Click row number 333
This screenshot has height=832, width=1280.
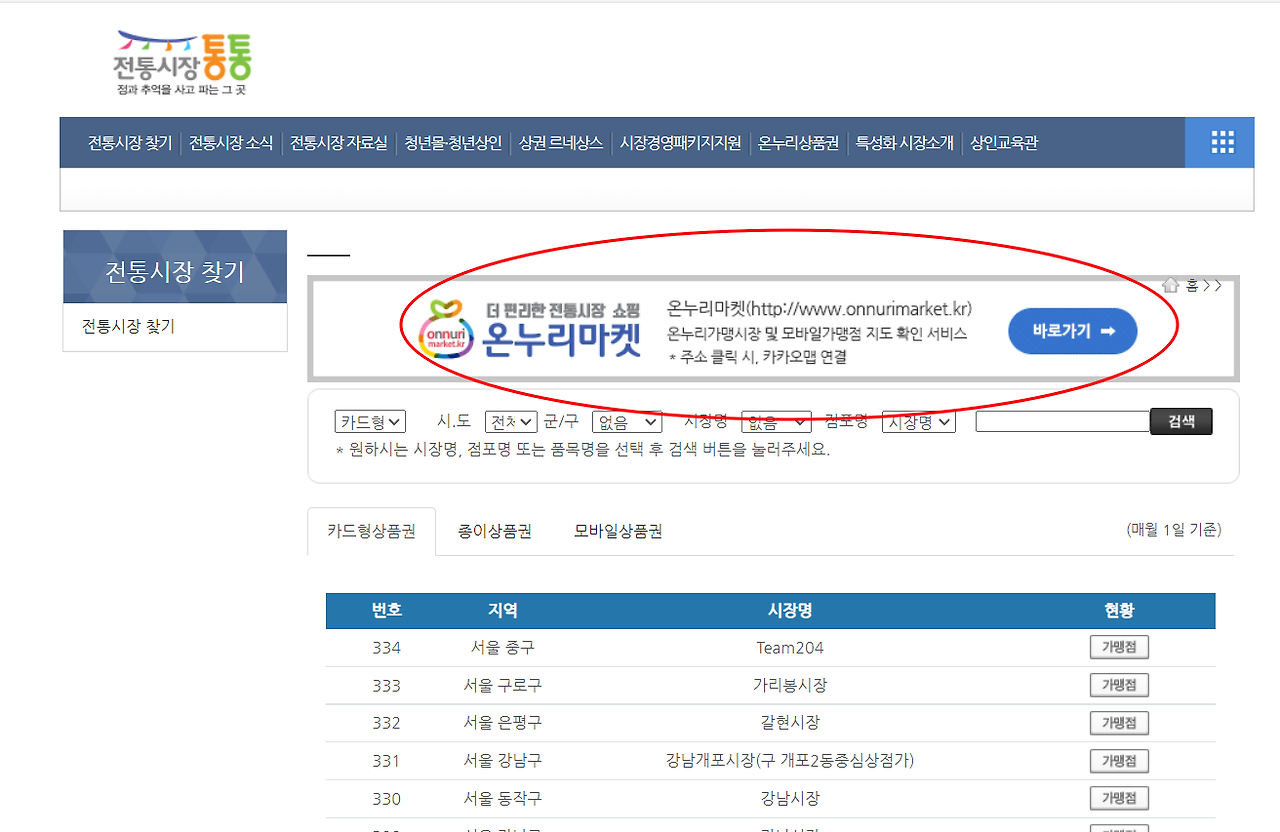(x=386, y=686)
